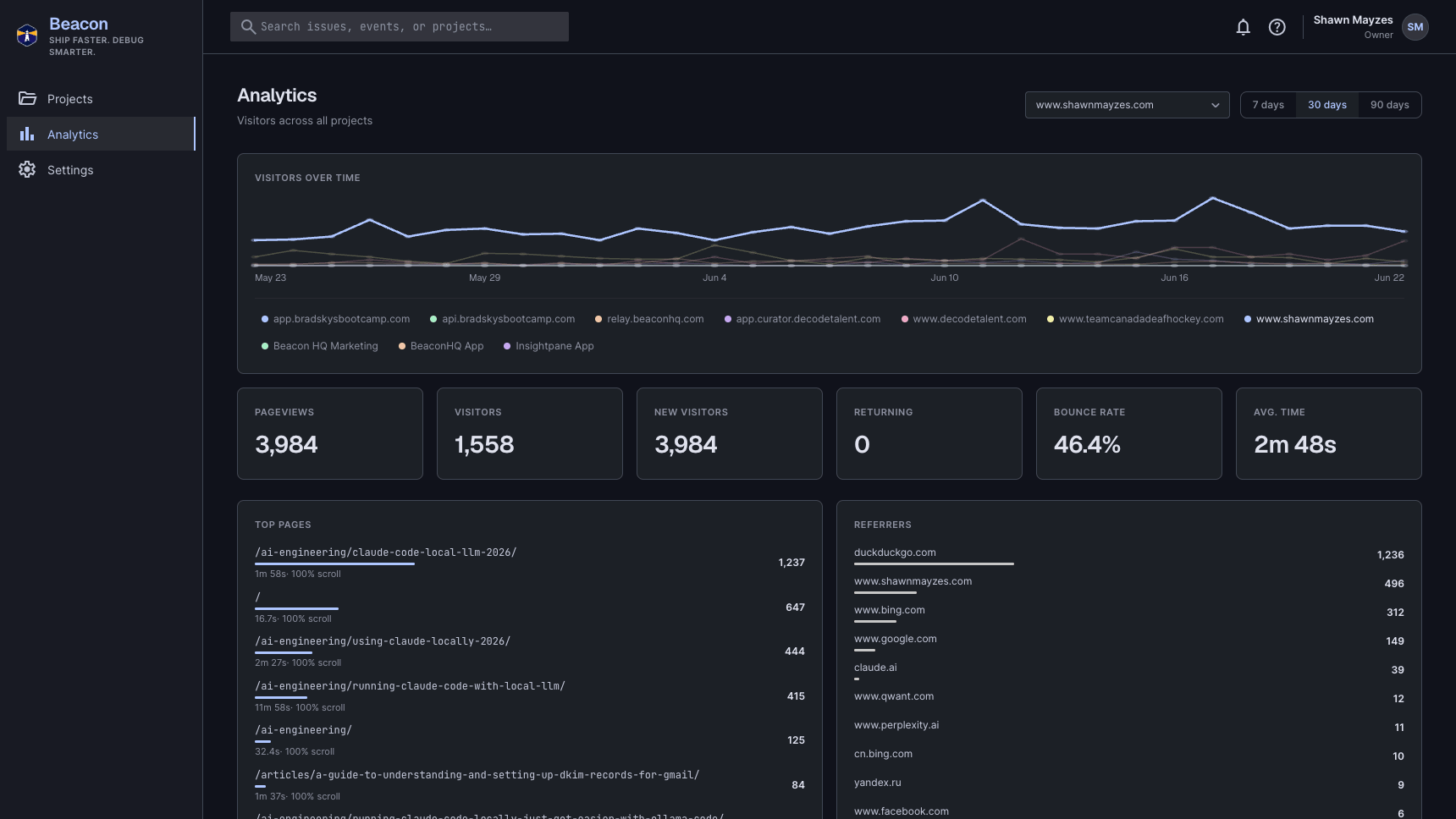
Task: Click the Jun 10 chart axis label
Action: [x=945, y=278]
